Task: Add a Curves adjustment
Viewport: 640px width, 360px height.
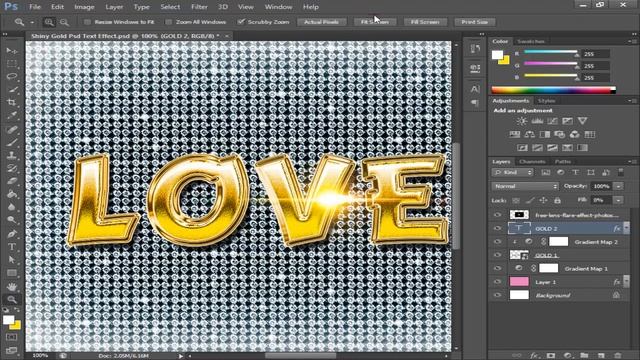Action: (552, 121)
